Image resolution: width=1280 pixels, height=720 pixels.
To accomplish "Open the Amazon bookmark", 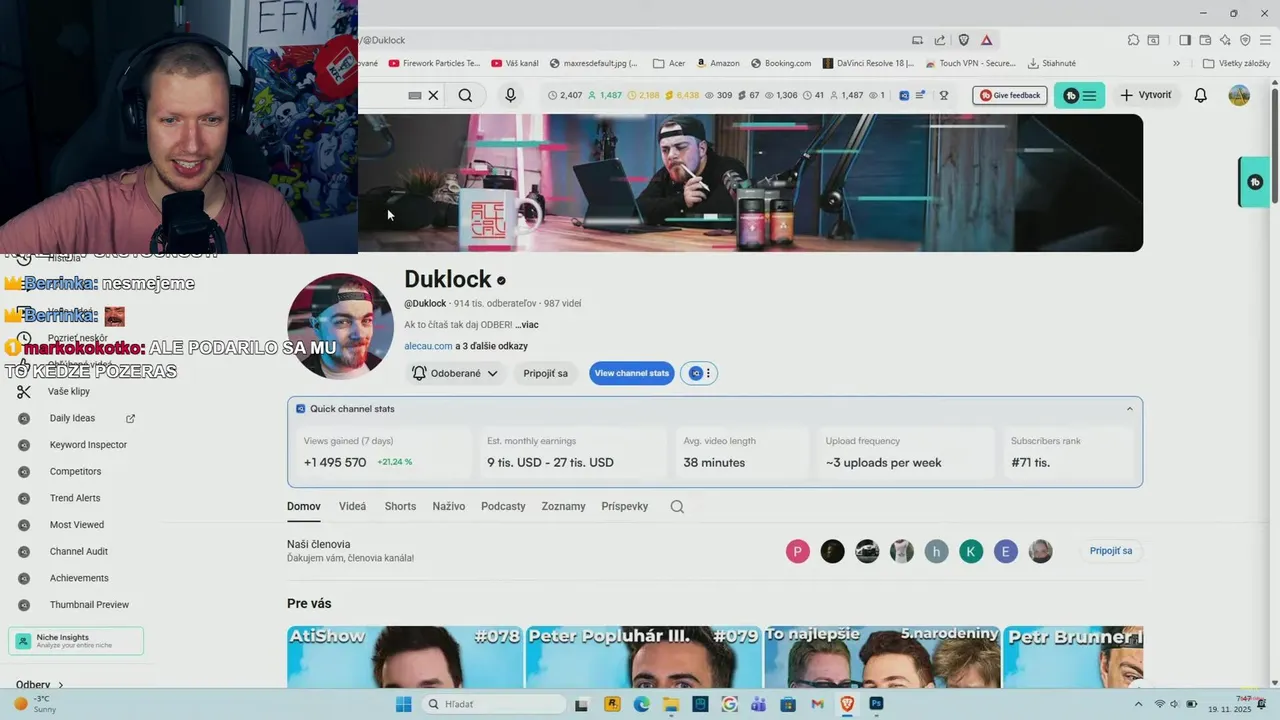I will (718, 63).
